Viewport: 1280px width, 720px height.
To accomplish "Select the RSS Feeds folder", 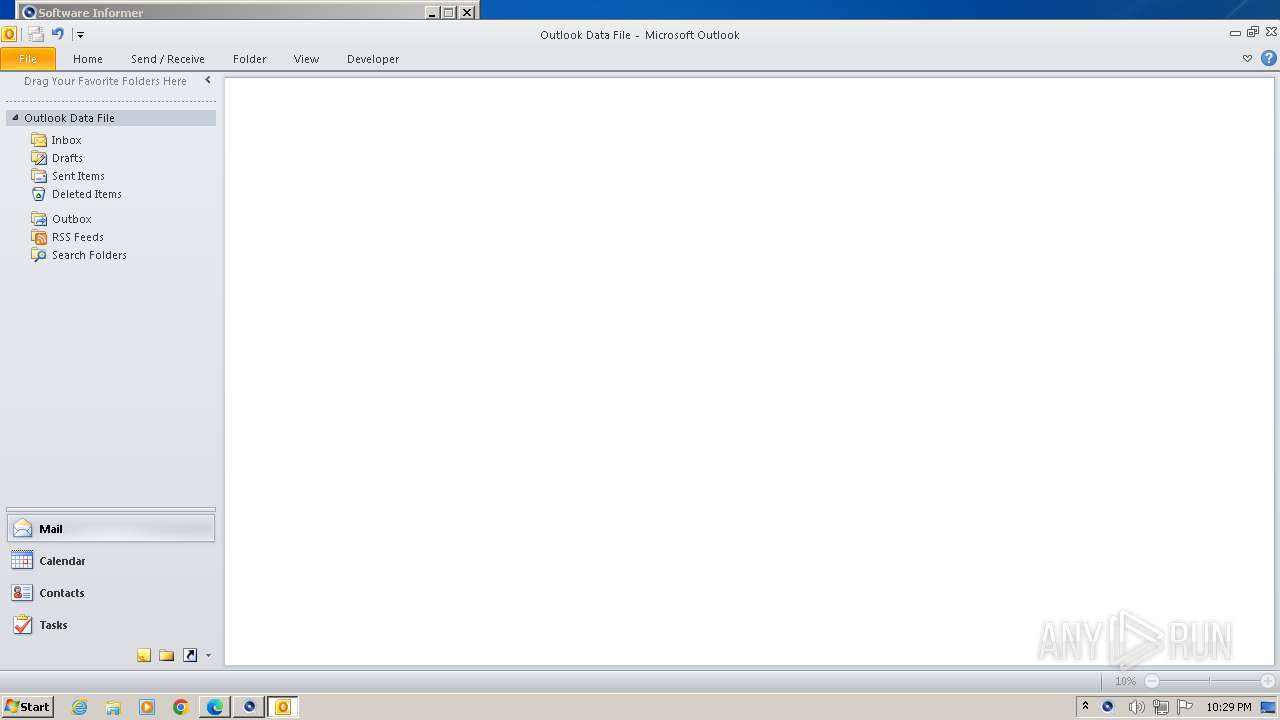I will click(78, 237).
